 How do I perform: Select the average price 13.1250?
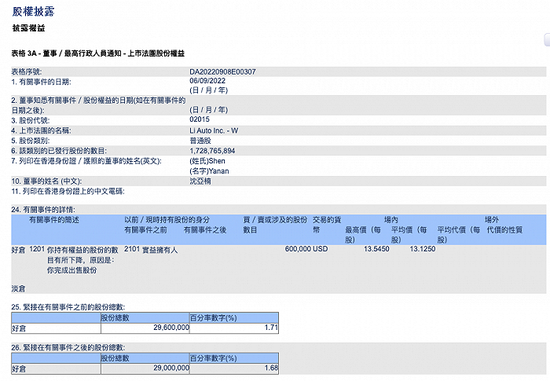pyautogui.click(x=423, y=249)
